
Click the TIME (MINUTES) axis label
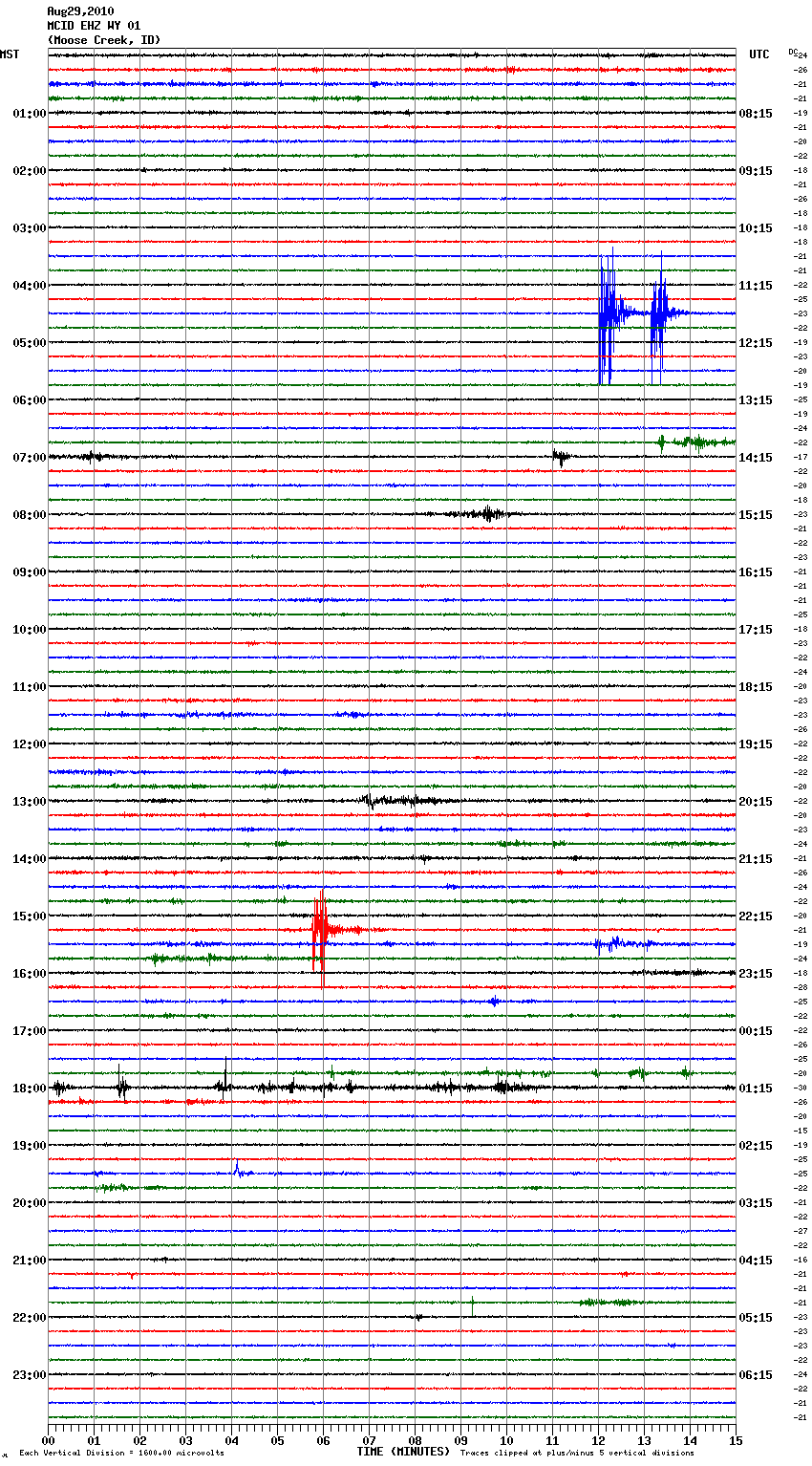click(x=403, y=1452)
